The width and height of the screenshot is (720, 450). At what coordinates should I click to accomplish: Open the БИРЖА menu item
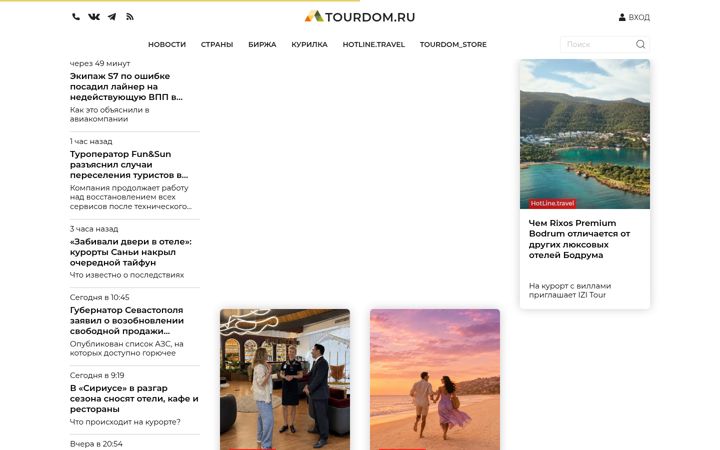262,45
